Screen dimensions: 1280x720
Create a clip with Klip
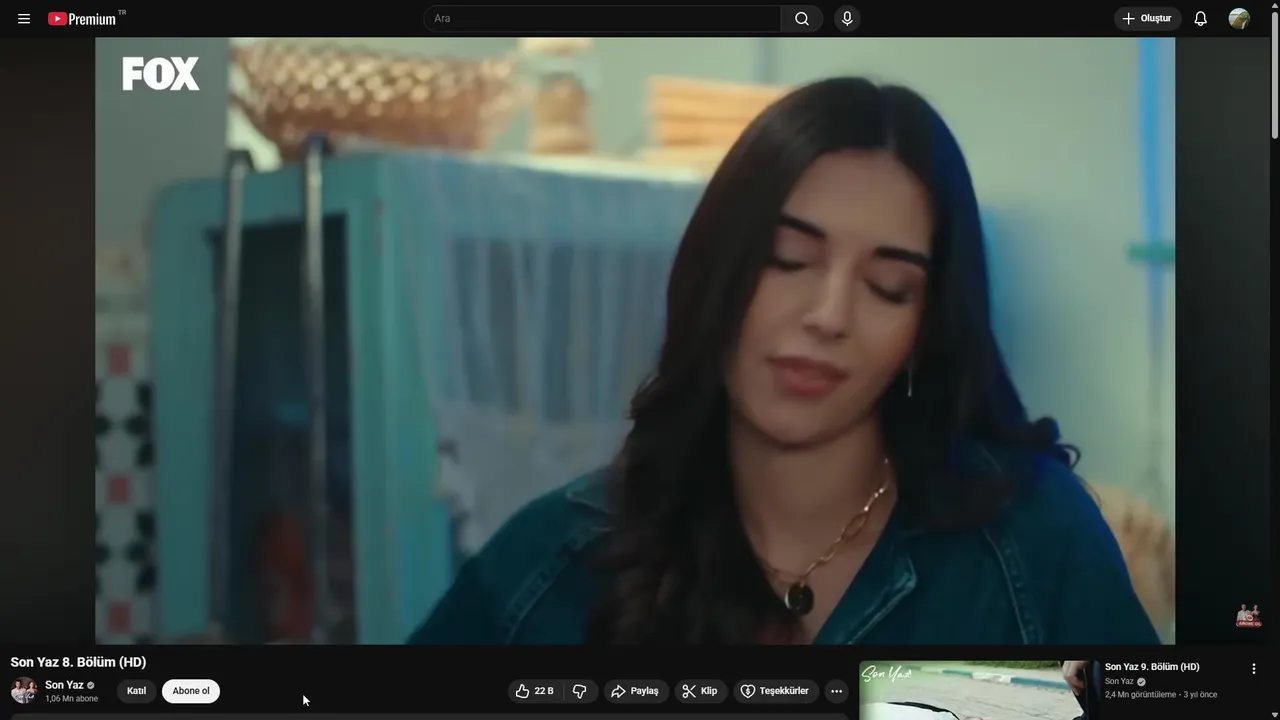700,691
